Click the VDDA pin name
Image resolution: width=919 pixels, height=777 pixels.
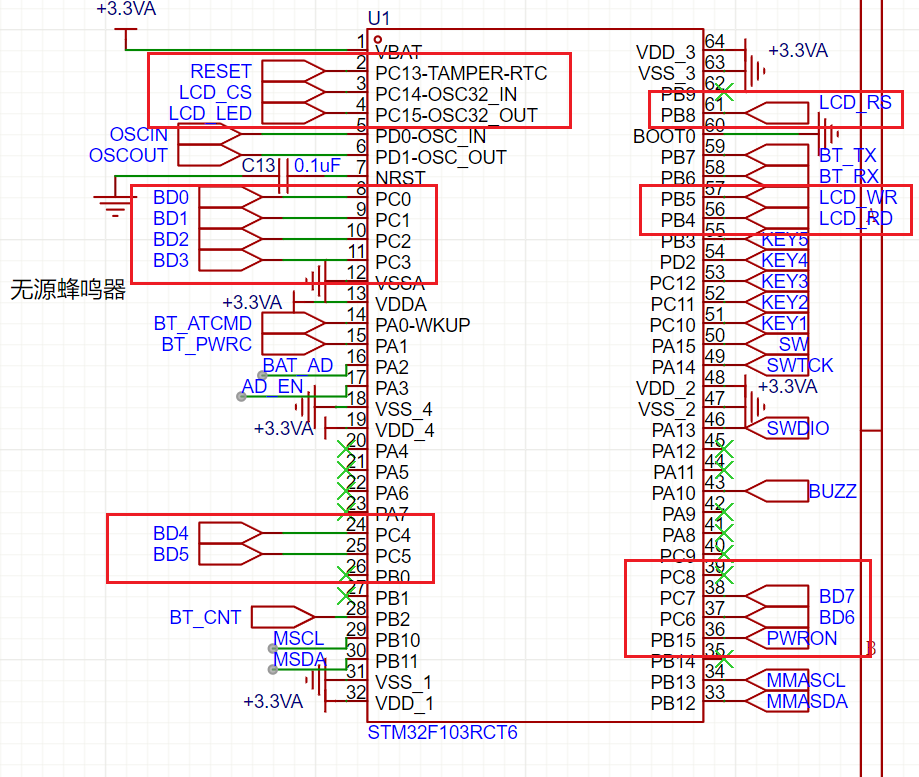[x=401, y=305]
